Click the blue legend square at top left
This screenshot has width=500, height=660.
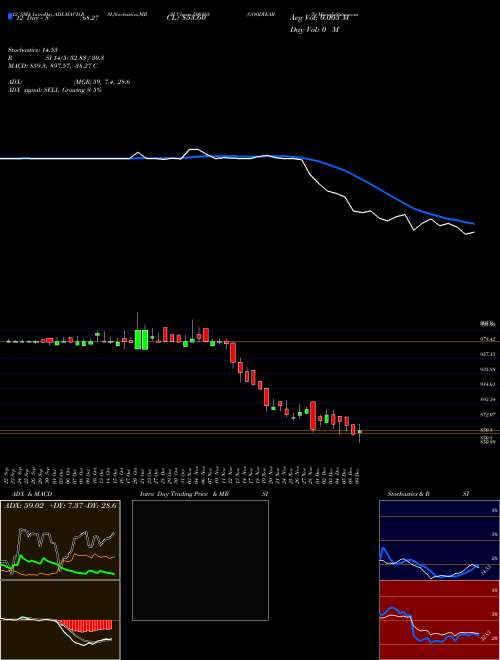tap(11, 16)
